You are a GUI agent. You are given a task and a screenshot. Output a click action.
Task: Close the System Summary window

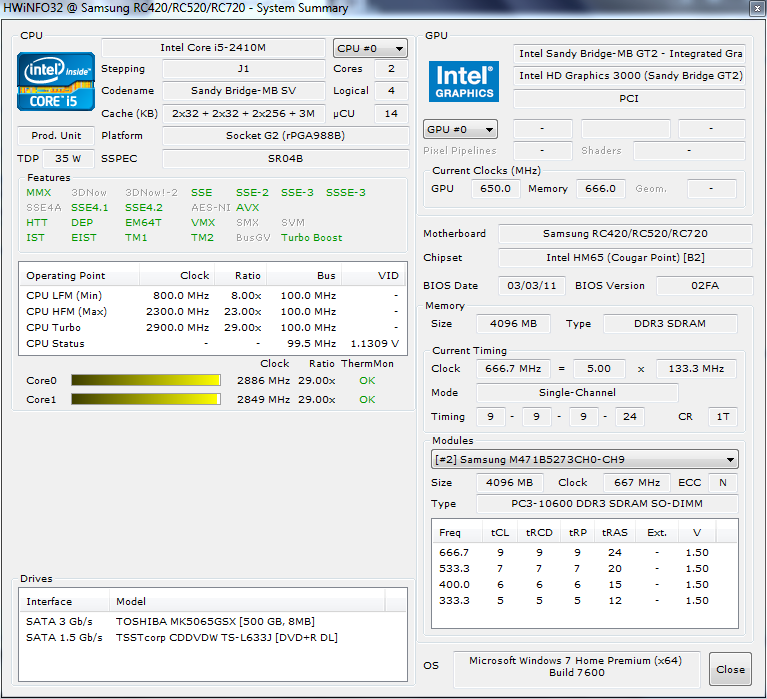(757, 8)
